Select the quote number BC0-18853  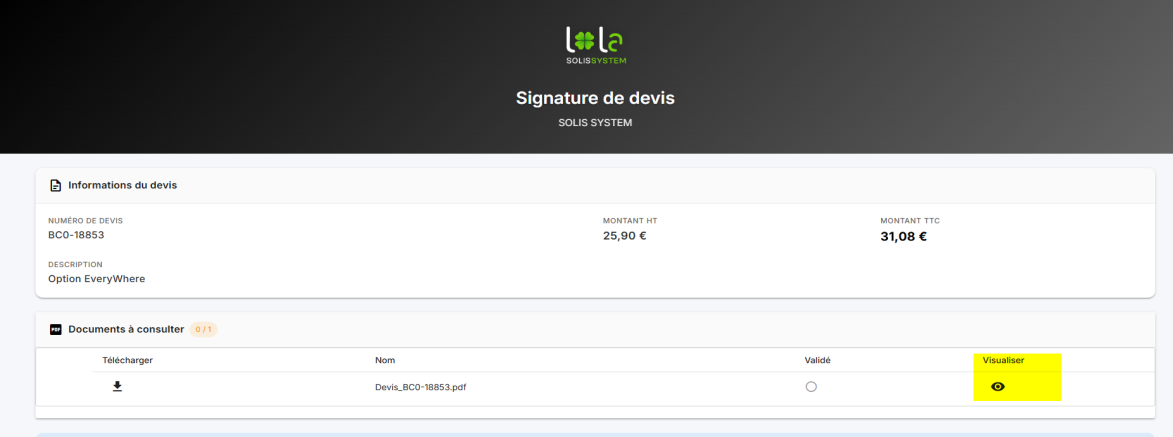76,234
